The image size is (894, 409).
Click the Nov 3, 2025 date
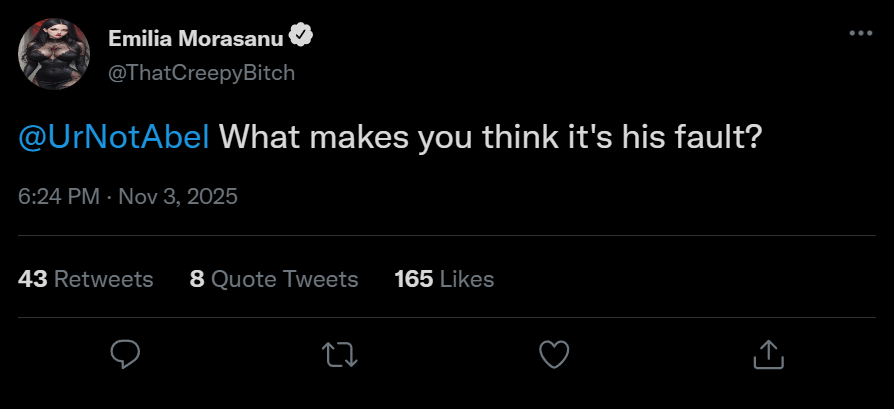178,195
